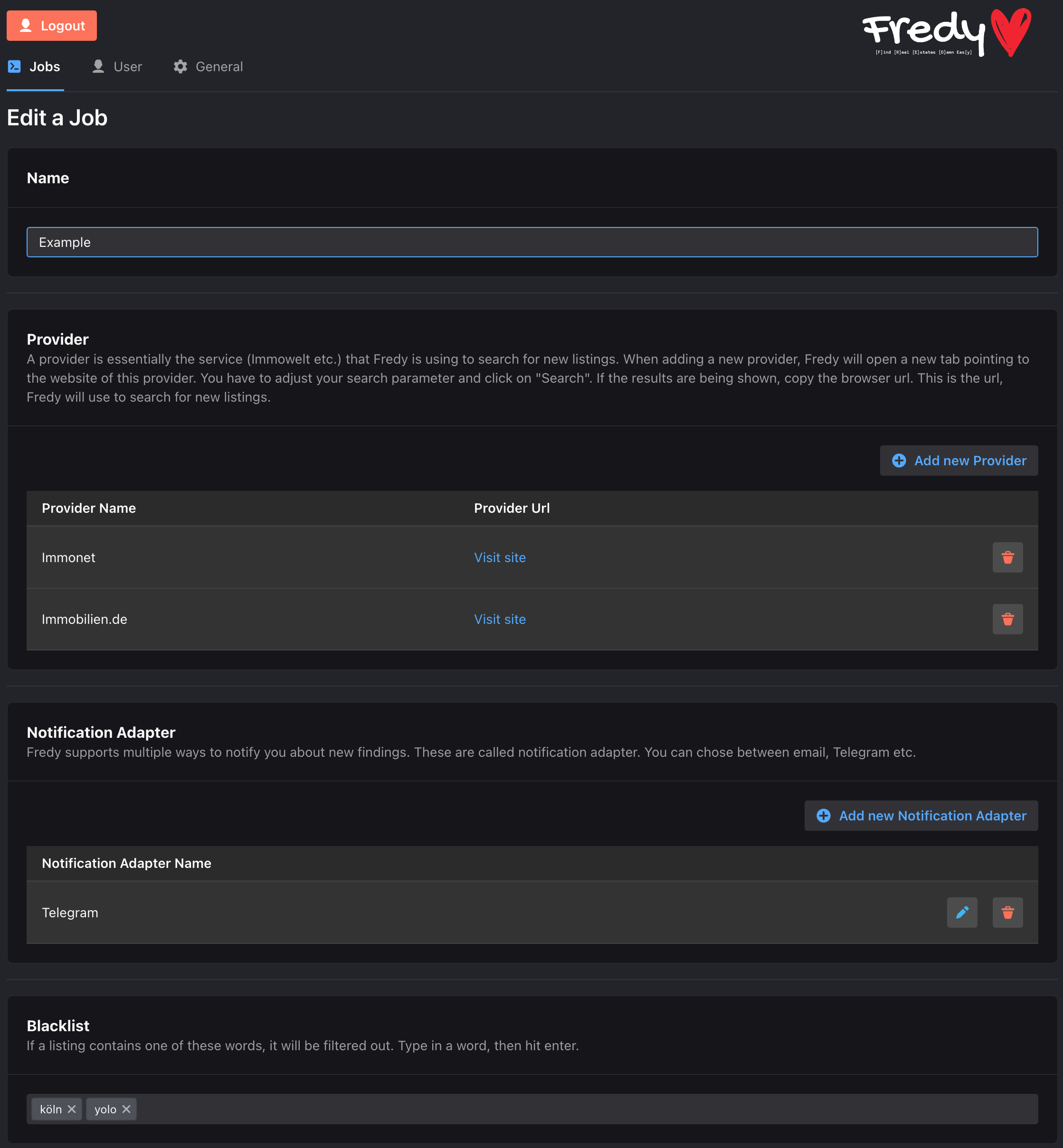Click the Edit a Job heading
This screenshot has height=1148, width=1063.
coord(57,118)
